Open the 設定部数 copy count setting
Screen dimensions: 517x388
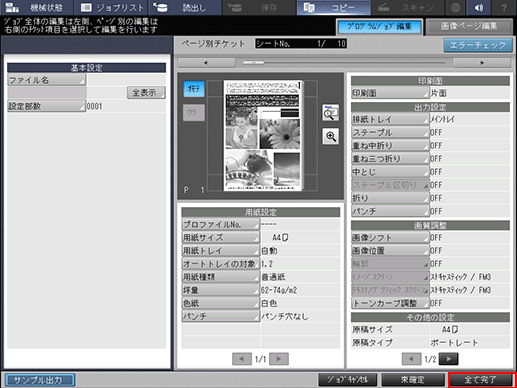[x=46, y=106]
